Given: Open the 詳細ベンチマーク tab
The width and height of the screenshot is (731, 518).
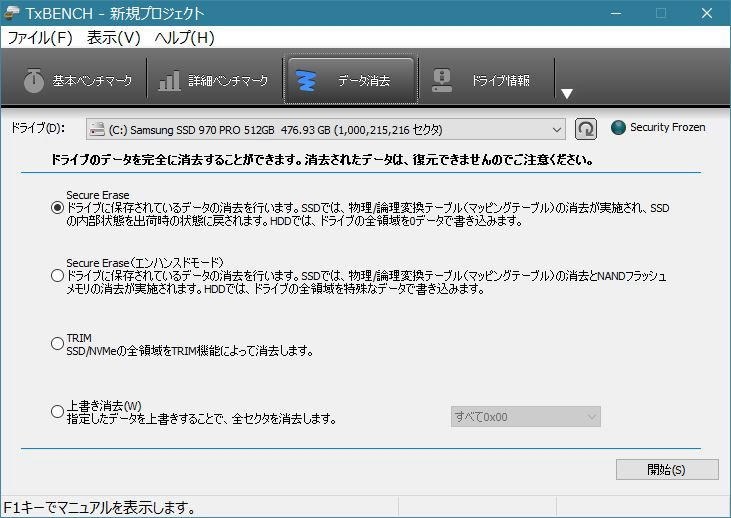Looking at the screenshot, I should point(213,80).
